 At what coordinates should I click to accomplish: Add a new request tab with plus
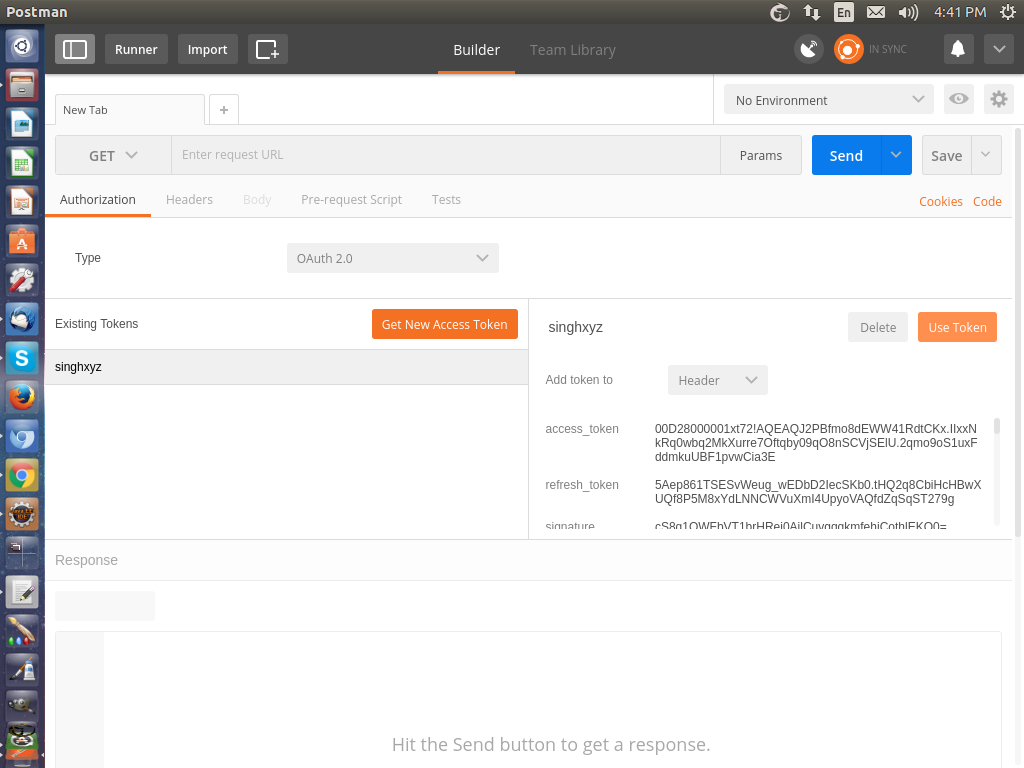click(224, 110)
